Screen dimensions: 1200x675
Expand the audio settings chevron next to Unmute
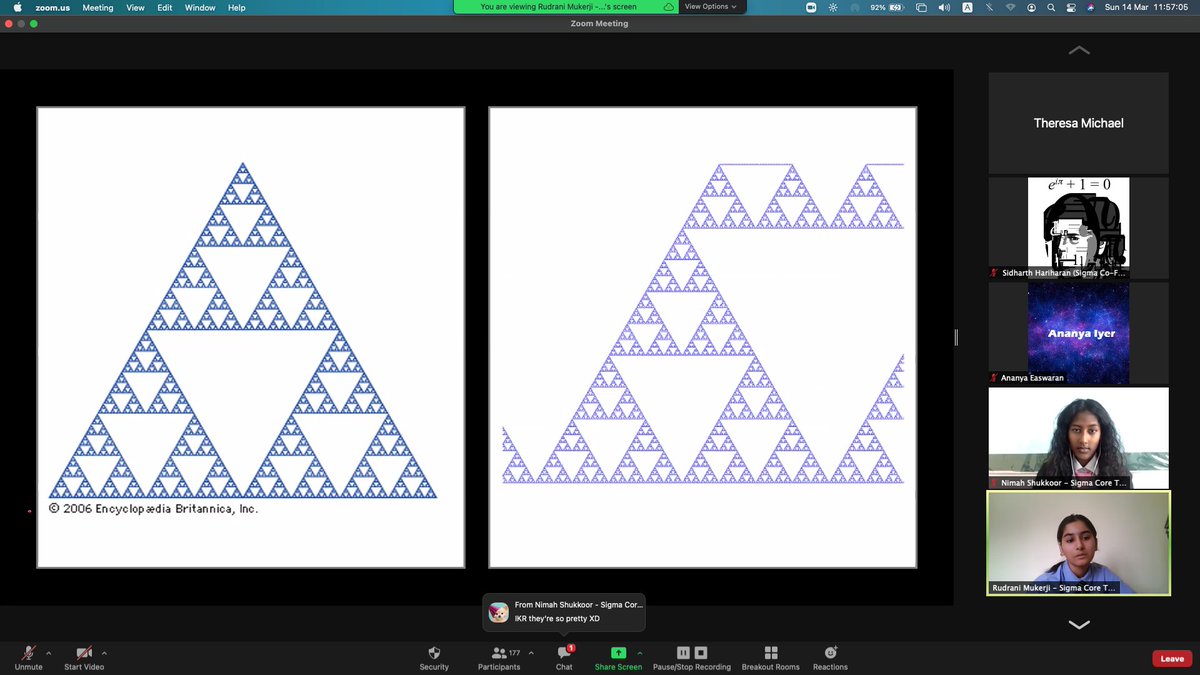(47, 651)
